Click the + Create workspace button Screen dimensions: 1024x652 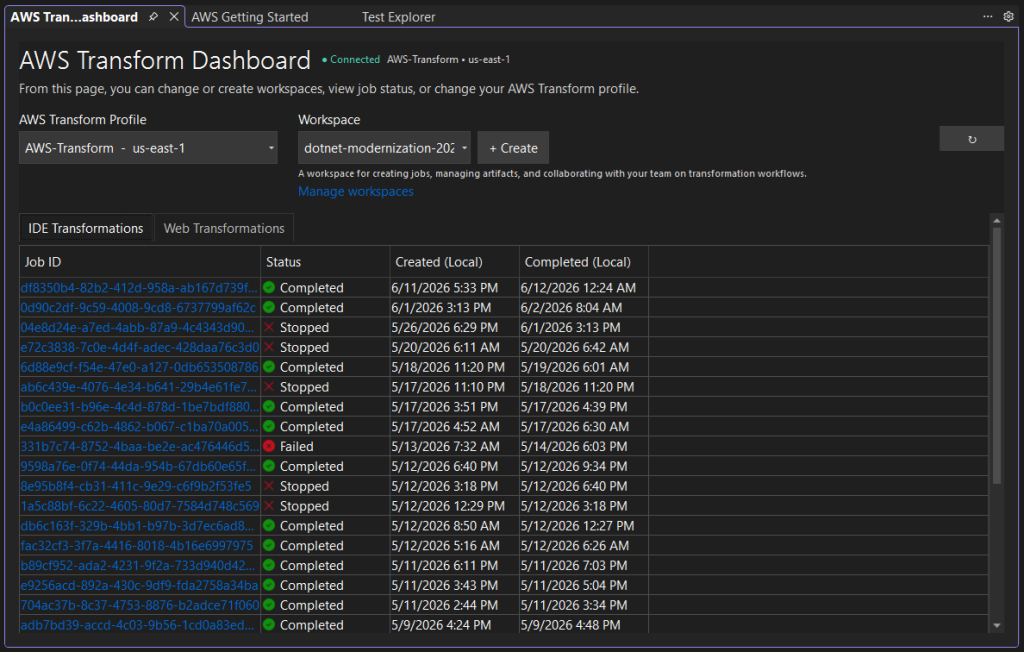pos(513,148)
